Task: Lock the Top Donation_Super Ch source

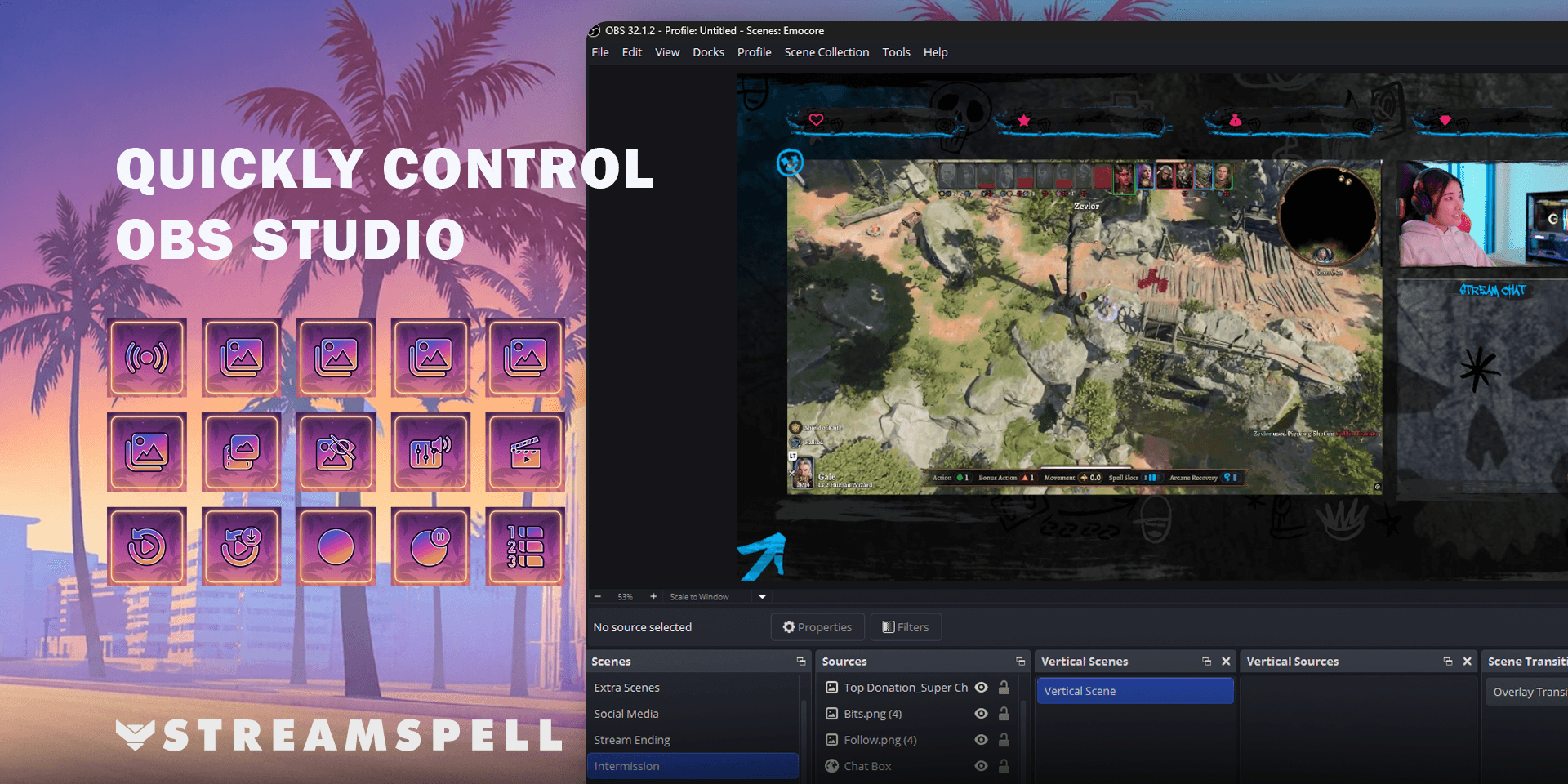Action: point(1004,688)
